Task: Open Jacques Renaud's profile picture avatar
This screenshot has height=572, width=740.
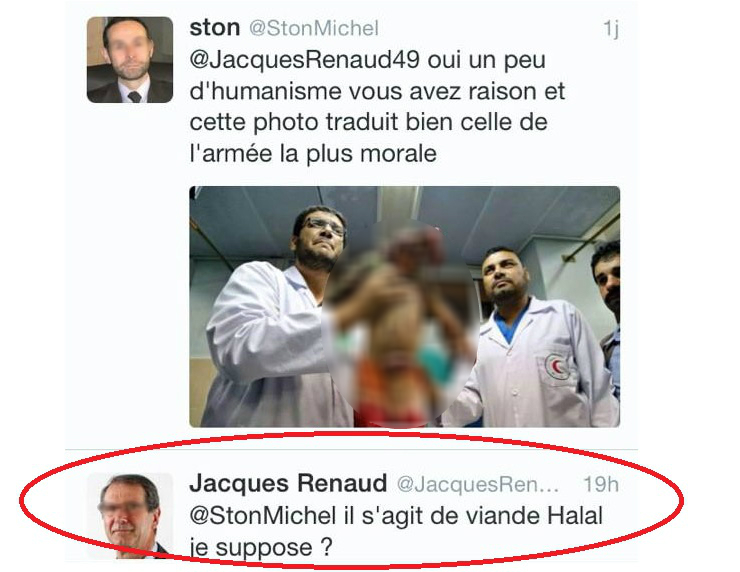Action: [130, 516]
